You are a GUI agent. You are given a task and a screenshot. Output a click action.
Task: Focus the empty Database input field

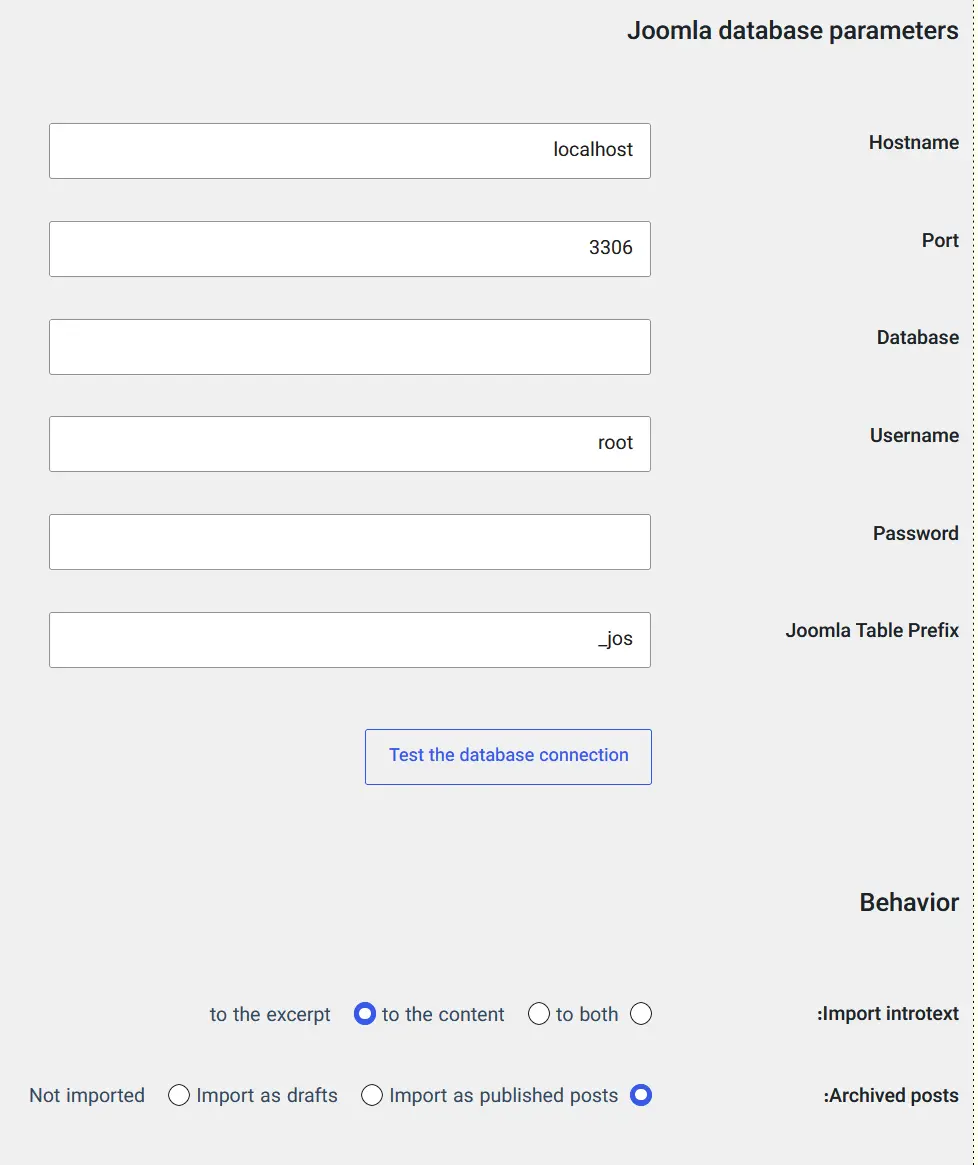click(349, 347)
